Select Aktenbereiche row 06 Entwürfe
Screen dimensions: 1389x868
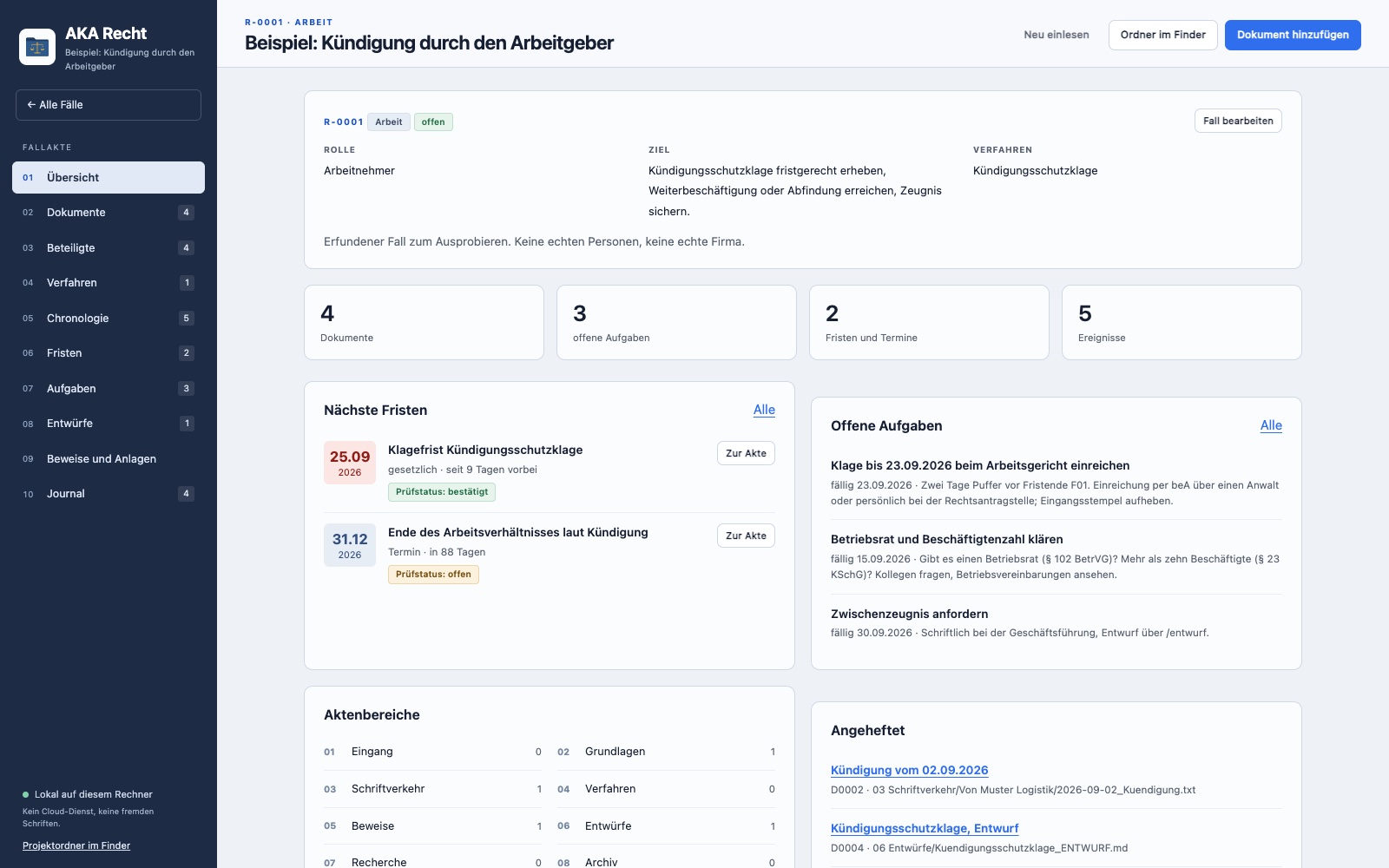pos(666,826)
